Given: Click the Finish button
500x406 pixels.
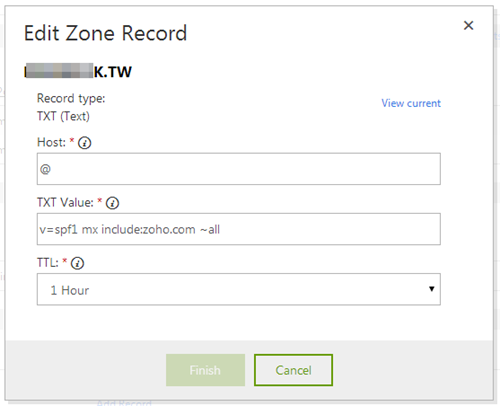Looking at the screenshot, I should 205,370.
